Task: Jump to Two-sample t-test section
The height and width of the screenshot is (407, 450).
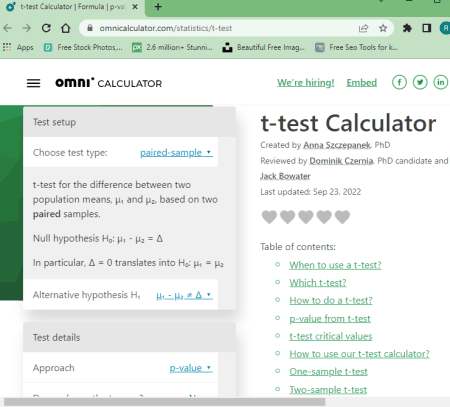Action: tap(328, 390)
